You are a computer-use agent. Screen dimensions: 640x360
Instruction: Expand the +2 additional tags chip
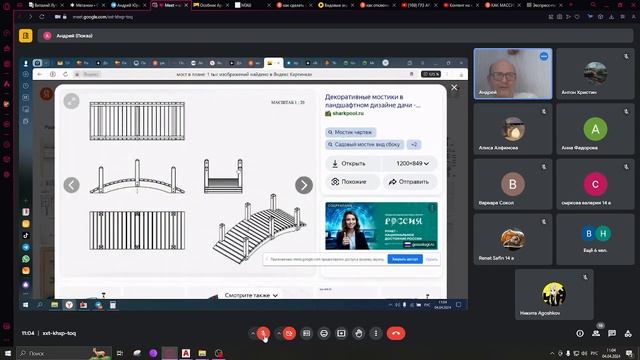click(x=414, y=144)
